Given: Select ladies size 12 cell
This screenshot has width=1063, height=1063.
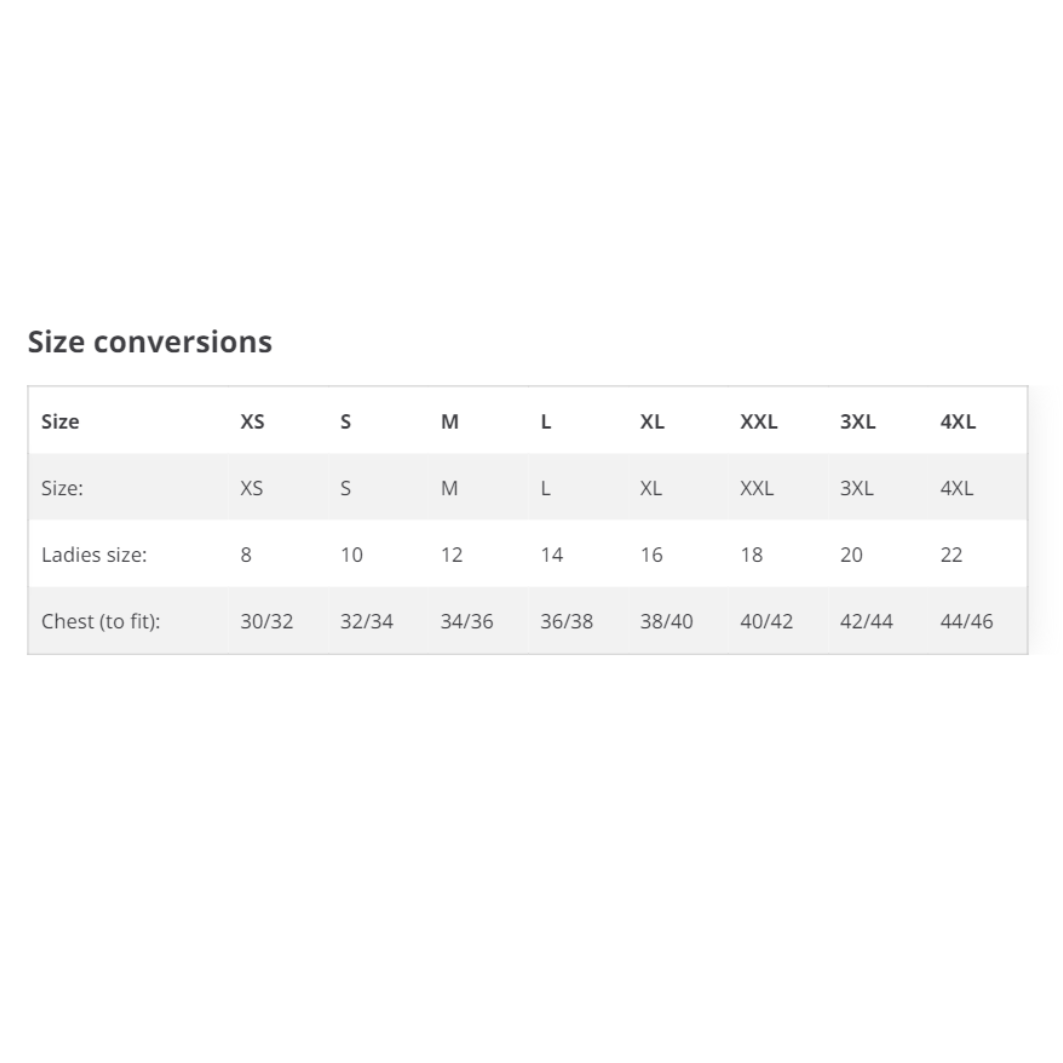Looking at the screenshot, I should point(451,555).
